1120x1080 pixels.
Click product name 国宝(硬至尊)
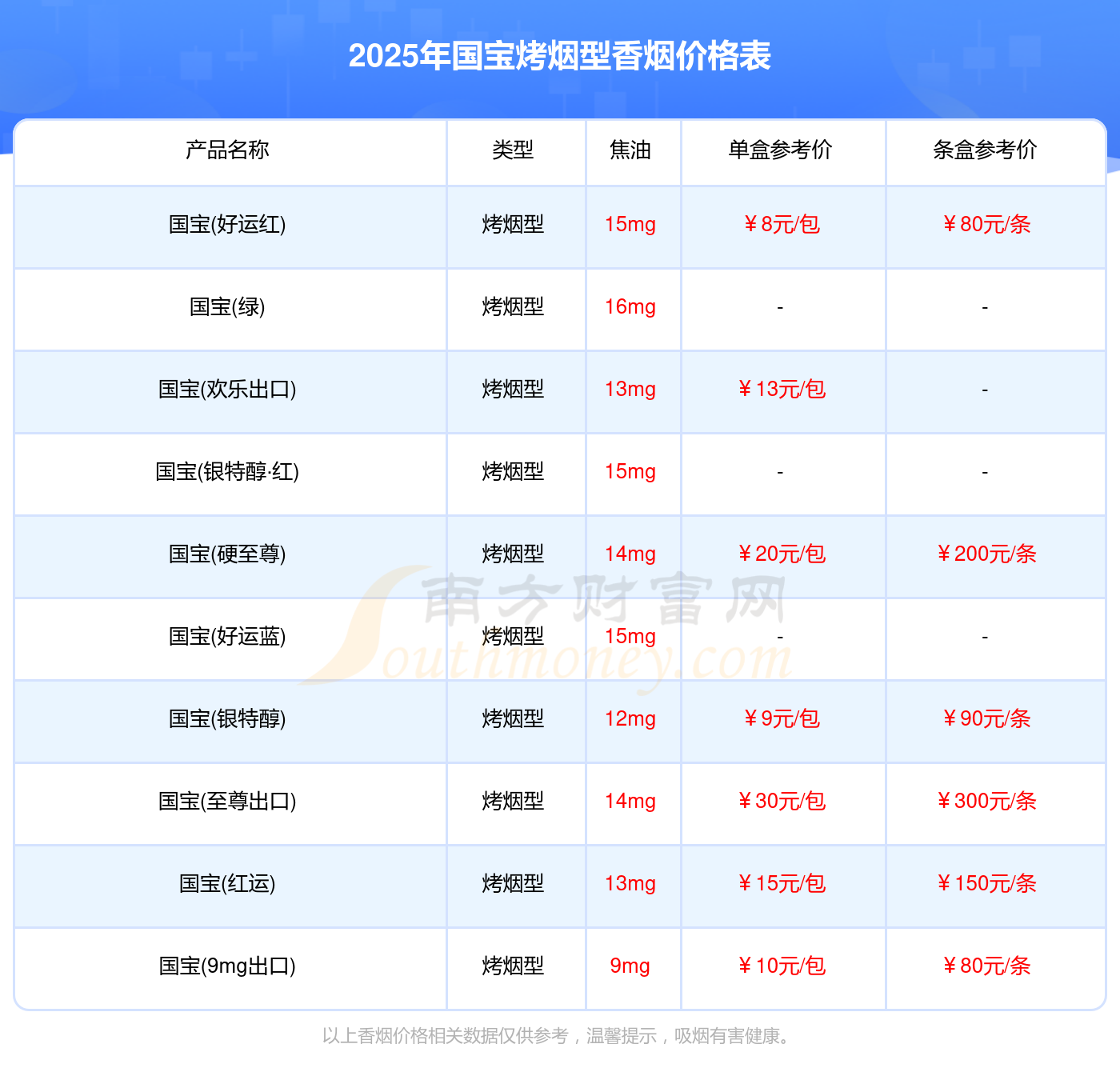click(x=227, y=554)
